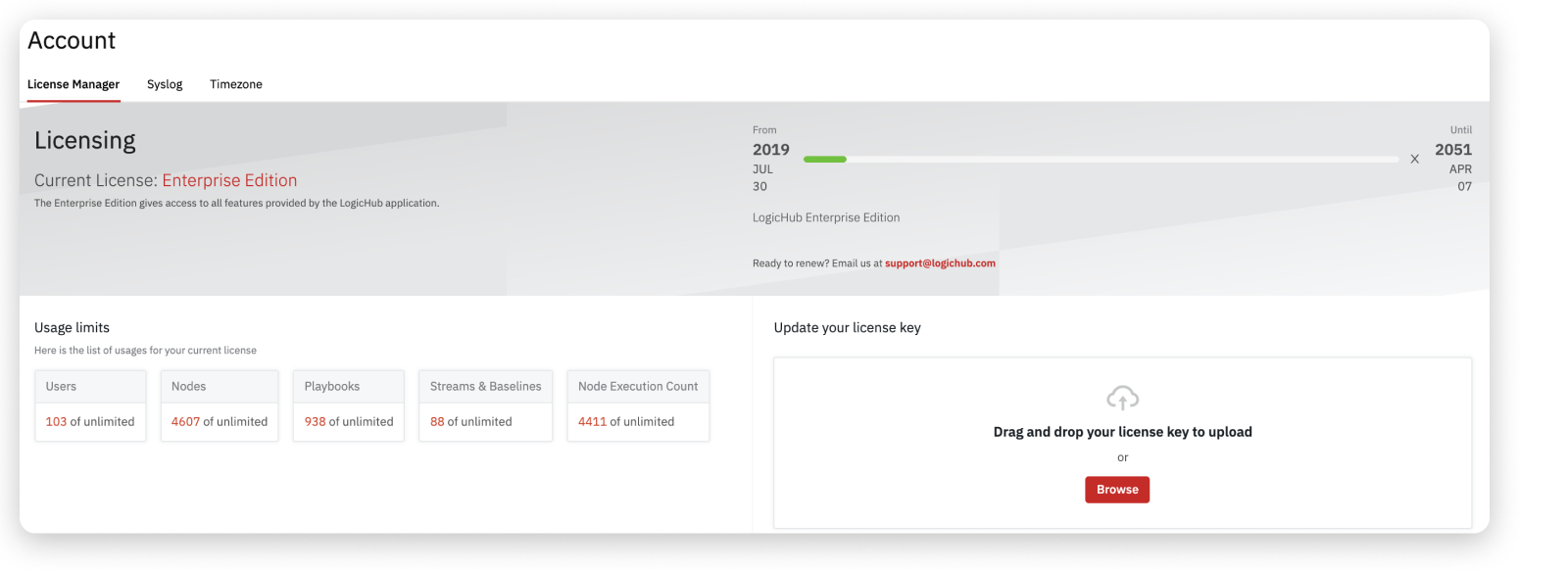Viewport: 1568px width, 570px height.
Task: Click the 'Enterprise Edition' license text
Action: coord(229,180)
